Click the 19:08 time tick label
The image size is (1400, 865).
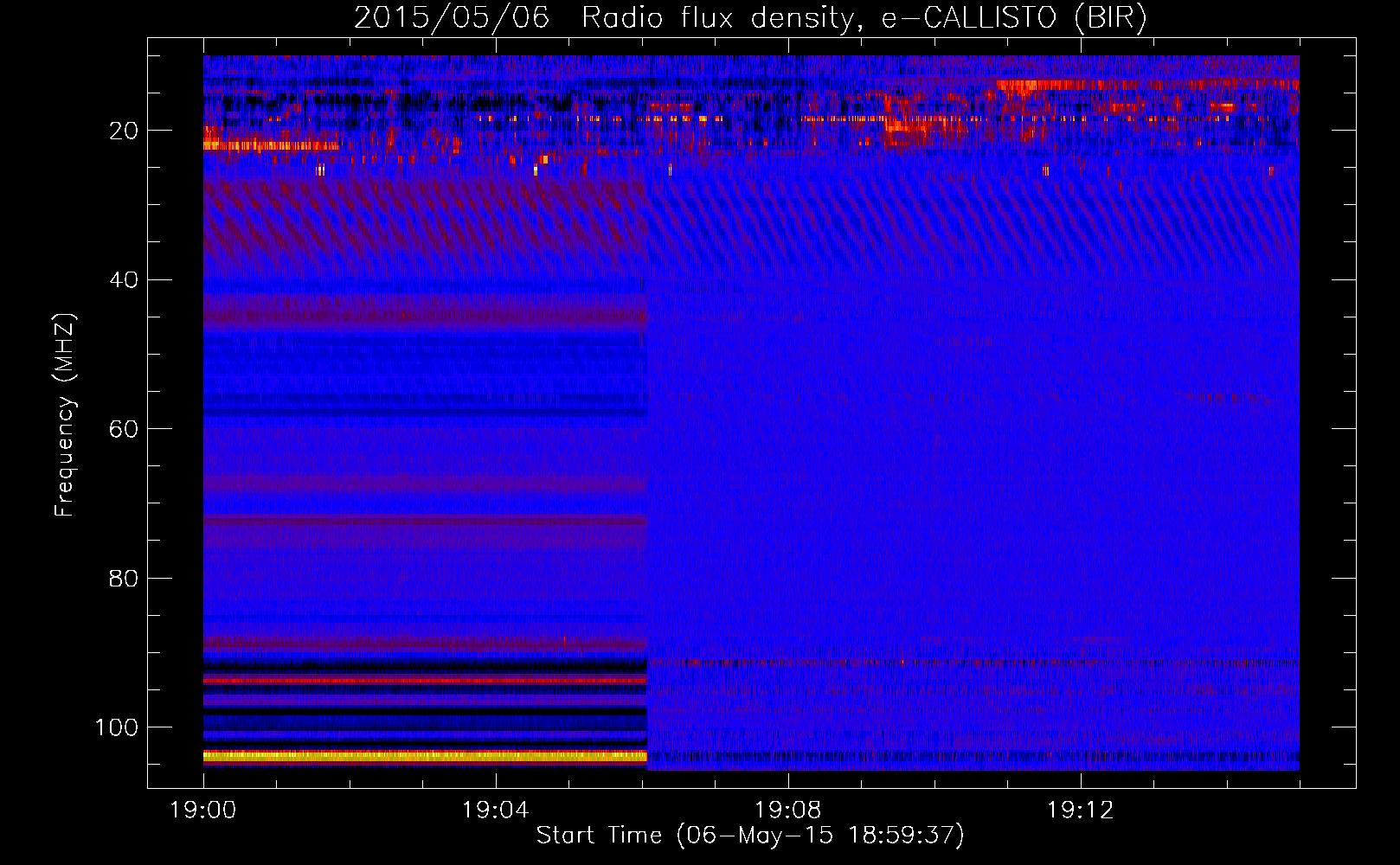point(788,811)
